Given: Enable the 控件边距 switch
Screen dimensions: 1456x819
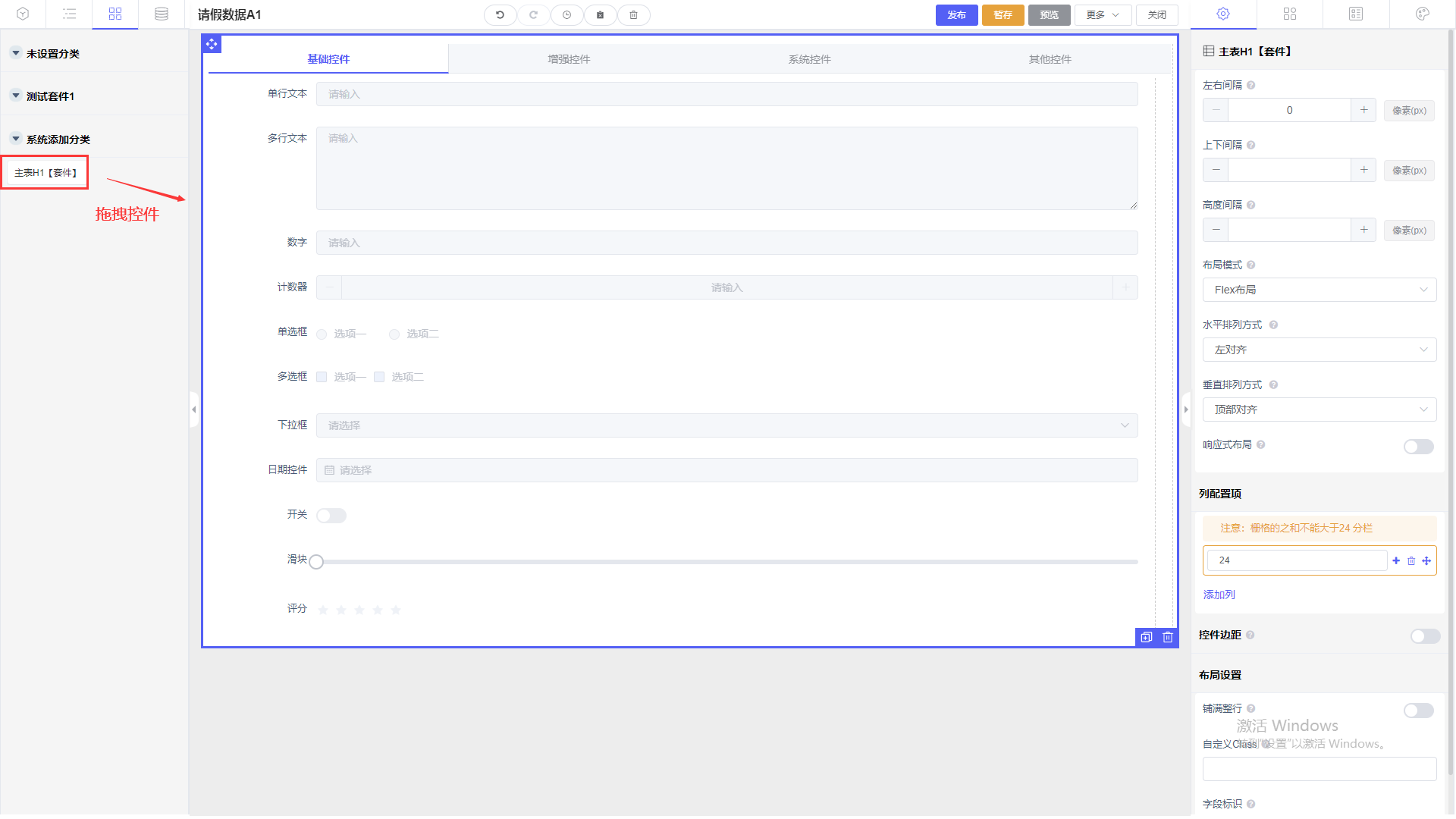Looking at the screenshot, I should point(1425,636).
